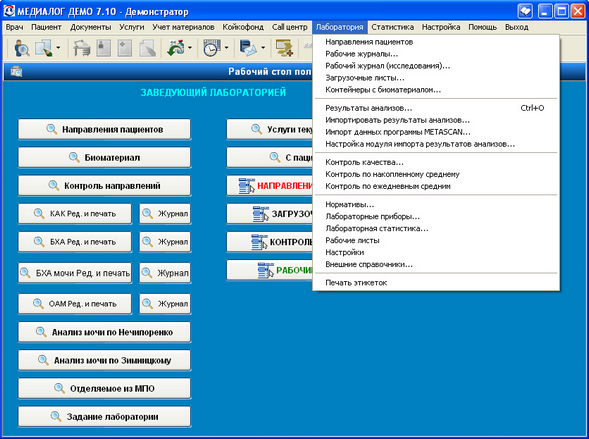The image size is (589, 439).
Task: Select Лабораторная статистика… menu entry
Action: pos(436,229)
